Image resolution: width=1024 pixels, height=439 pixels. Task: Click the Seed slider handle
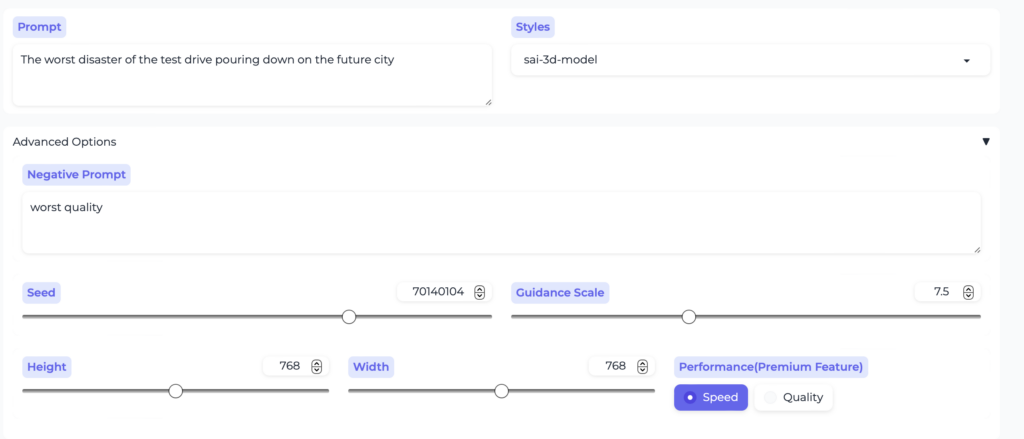click(x=349, y=317)
